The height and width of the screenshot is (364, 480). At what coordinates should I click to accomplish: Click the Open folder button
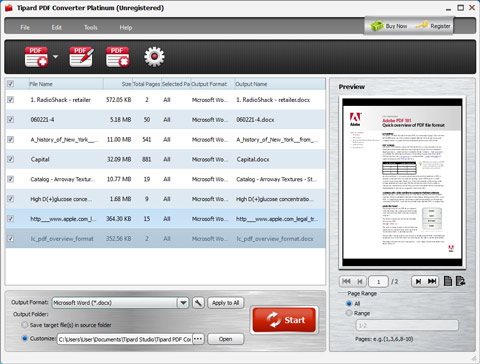[x=226, y=339]
